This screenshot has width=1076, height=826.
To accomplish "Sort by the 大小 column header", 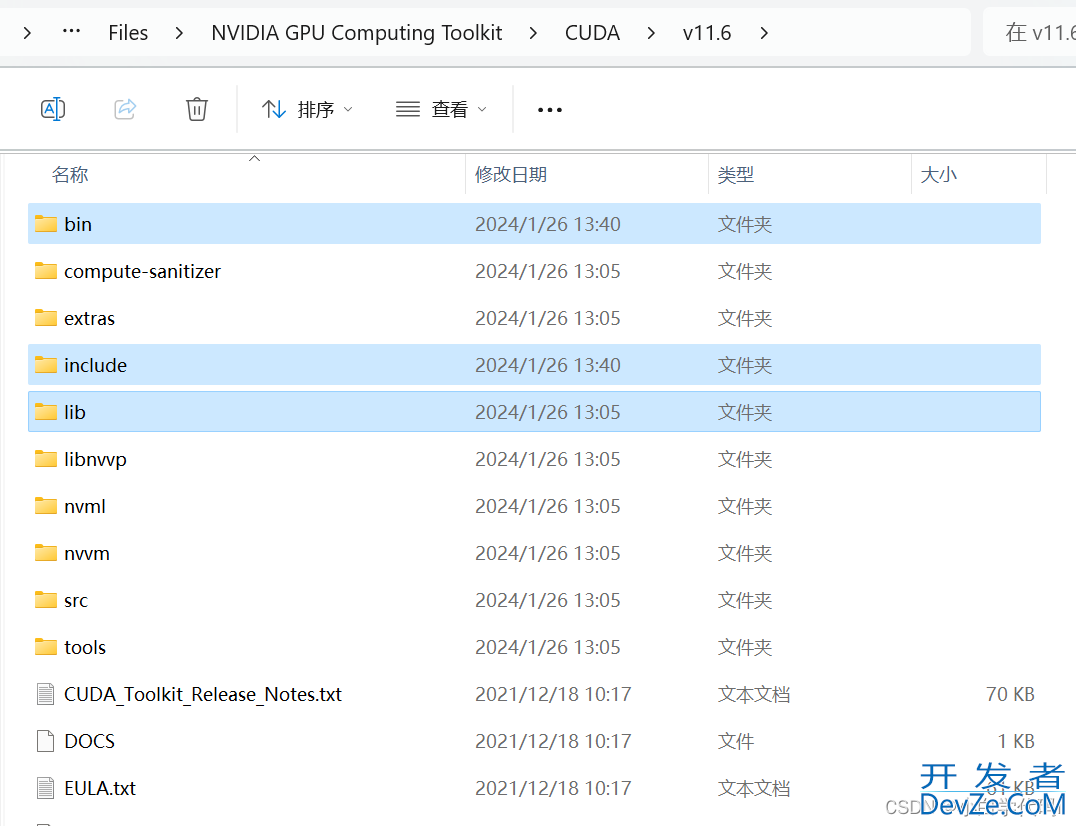I will point(938,175).
